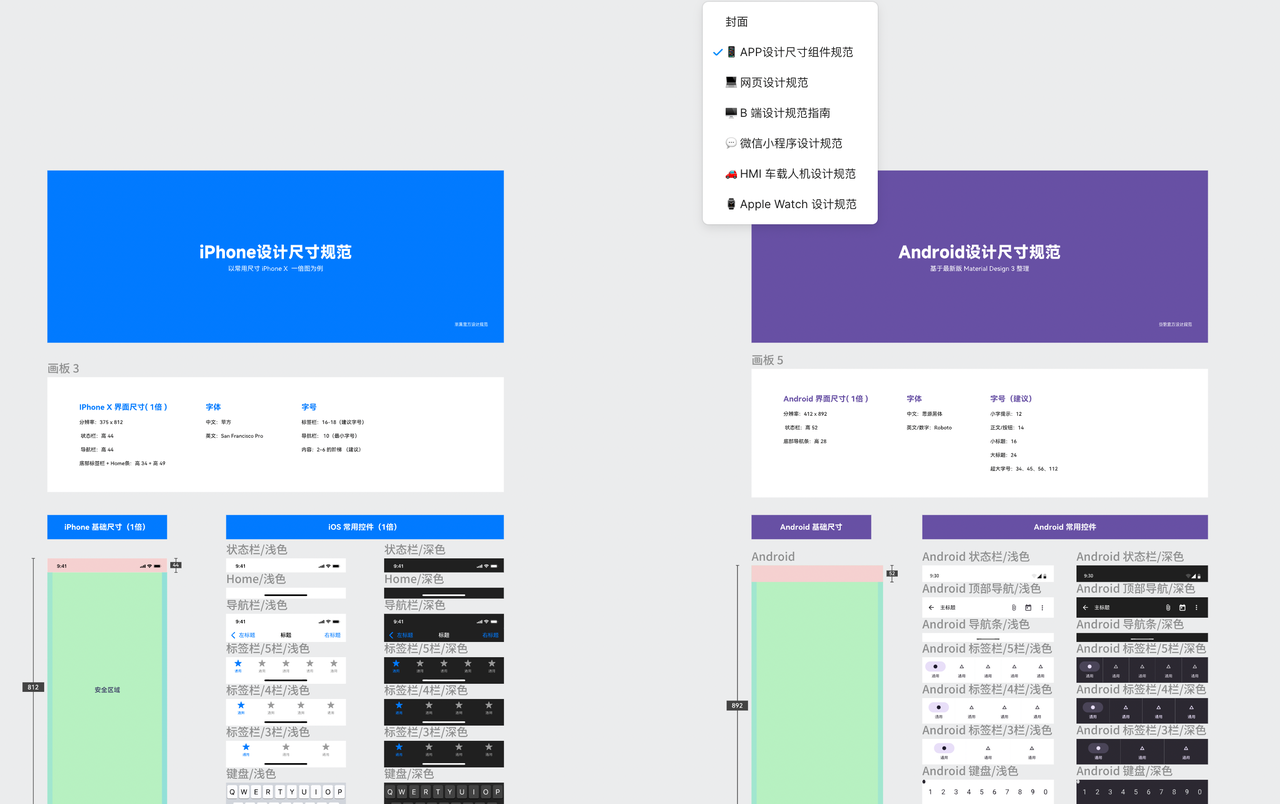The height and width of the screenshot is (804, 1280).
Task: Click the back arrow in Android 顶部导航/浅色
Action: pos(931,607)
